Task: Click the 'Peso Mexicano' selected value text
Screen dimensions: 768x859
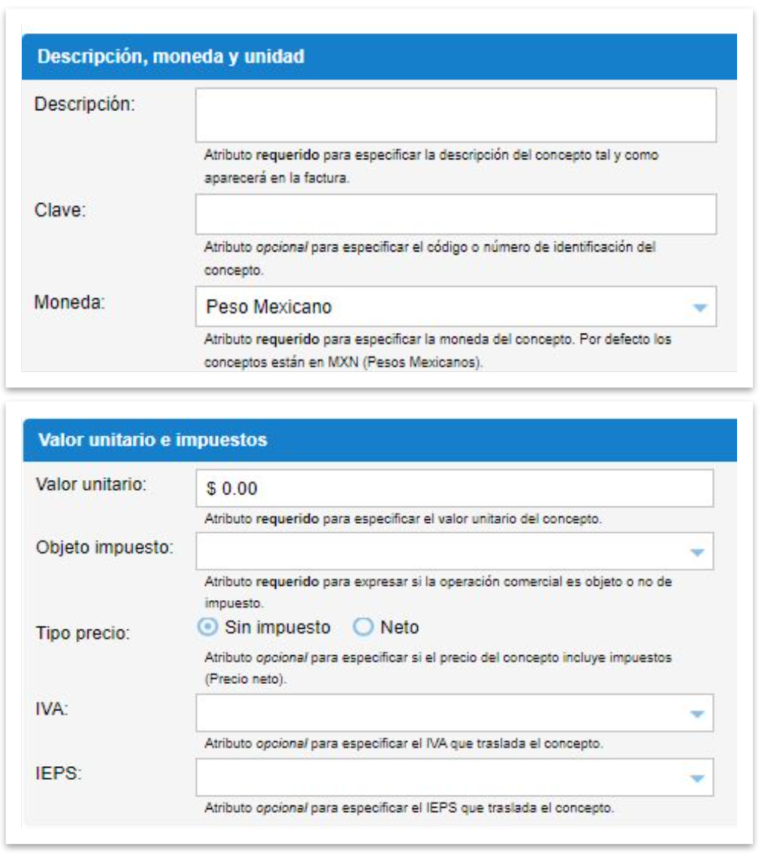Action: pyautogui.click(x=268, y=307)
